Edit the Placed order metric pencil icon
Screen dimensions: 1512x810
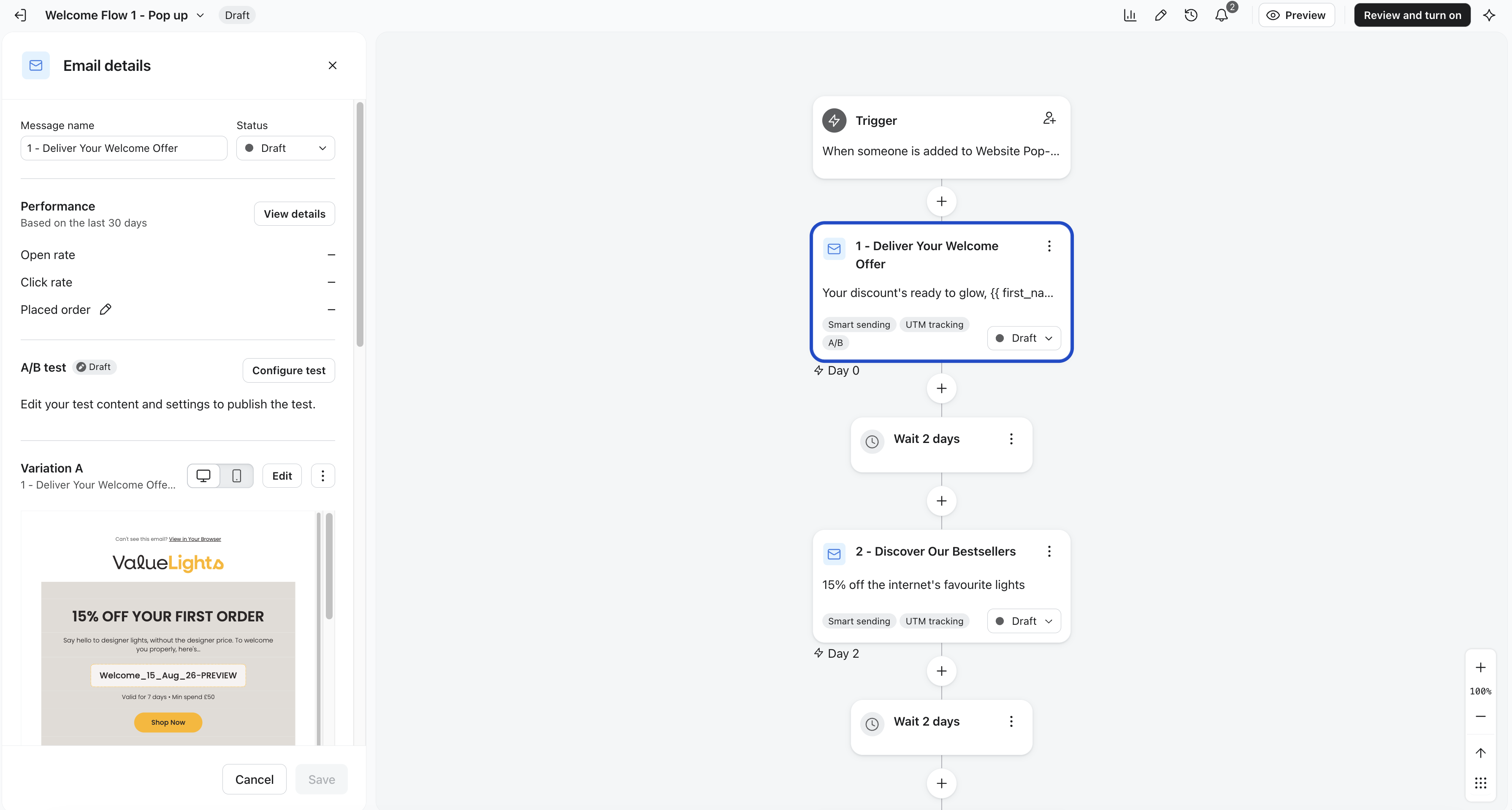point(105,310)
